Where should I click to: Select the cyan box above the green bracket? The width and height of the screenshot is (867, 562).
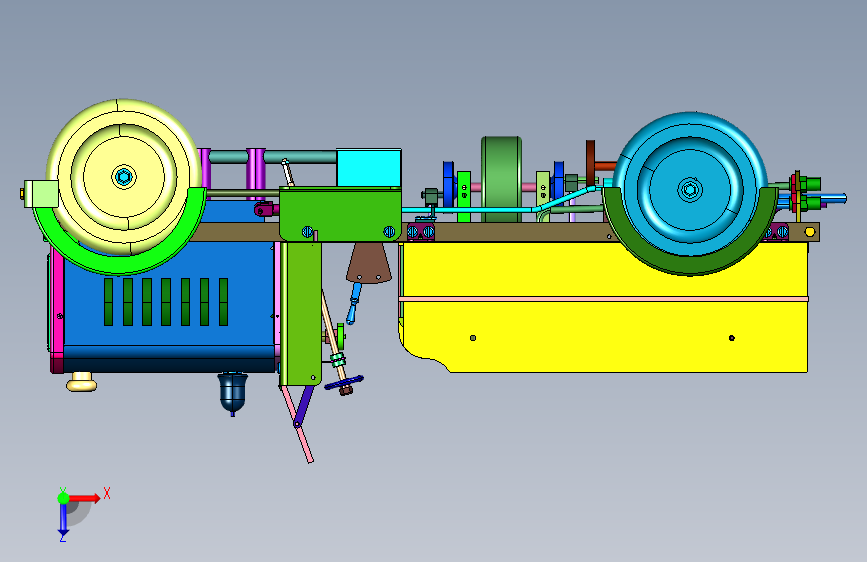point(369,168)
